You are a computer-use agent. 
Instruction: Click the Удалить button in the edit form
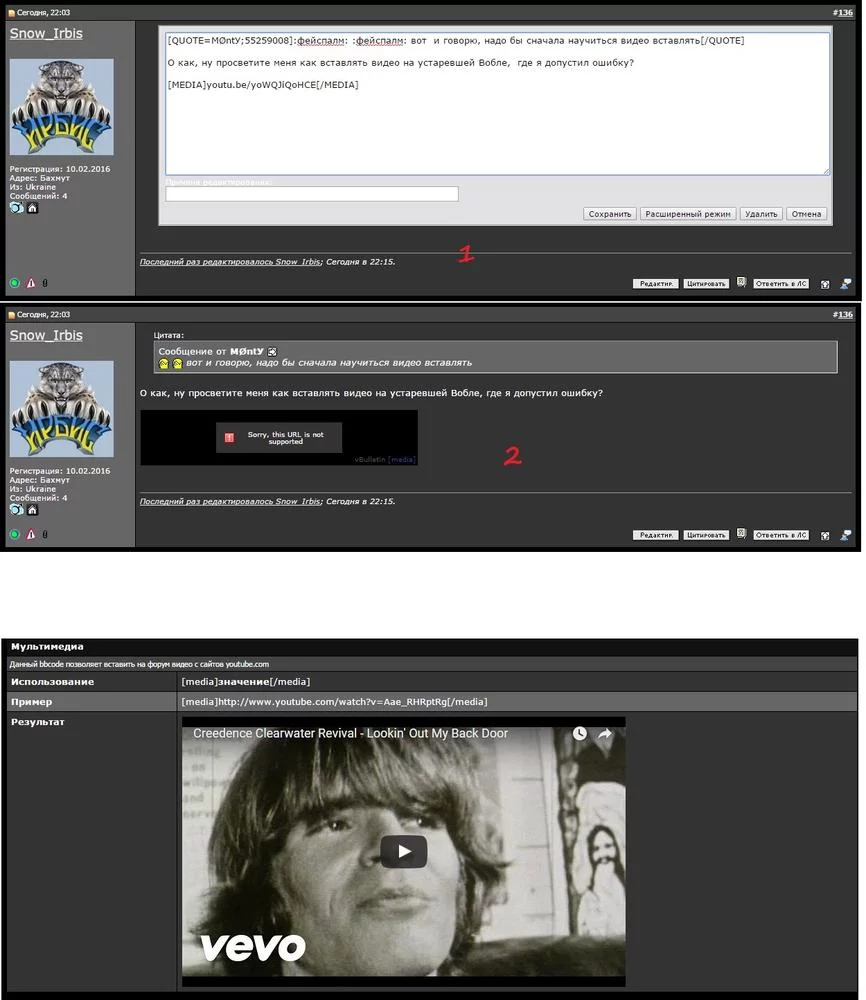click(761, 214)
